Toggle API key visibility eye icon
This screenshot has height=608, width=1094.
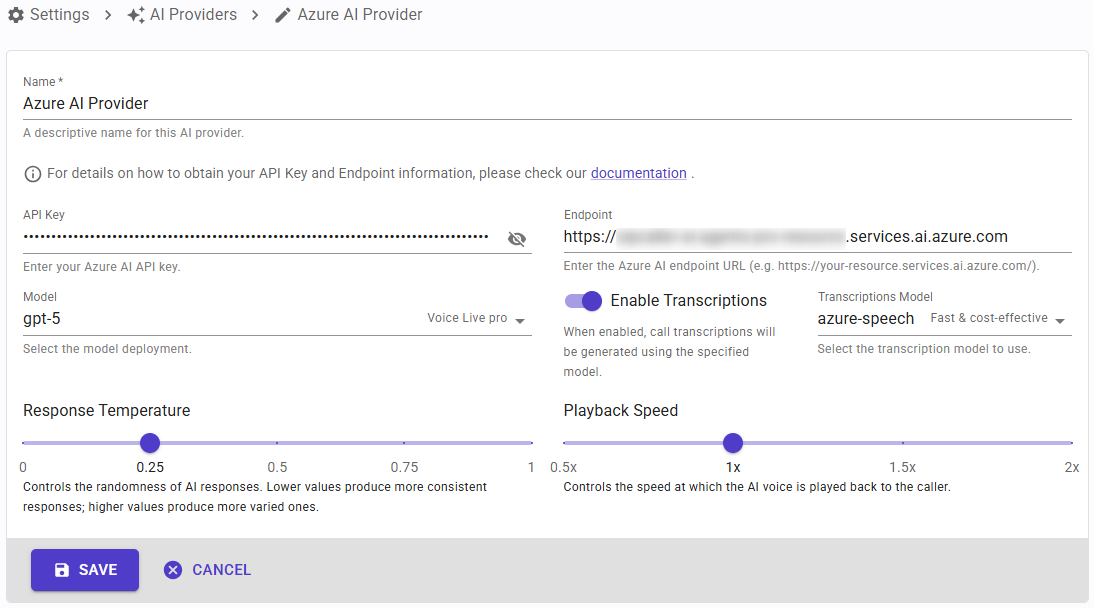point(517,239)
